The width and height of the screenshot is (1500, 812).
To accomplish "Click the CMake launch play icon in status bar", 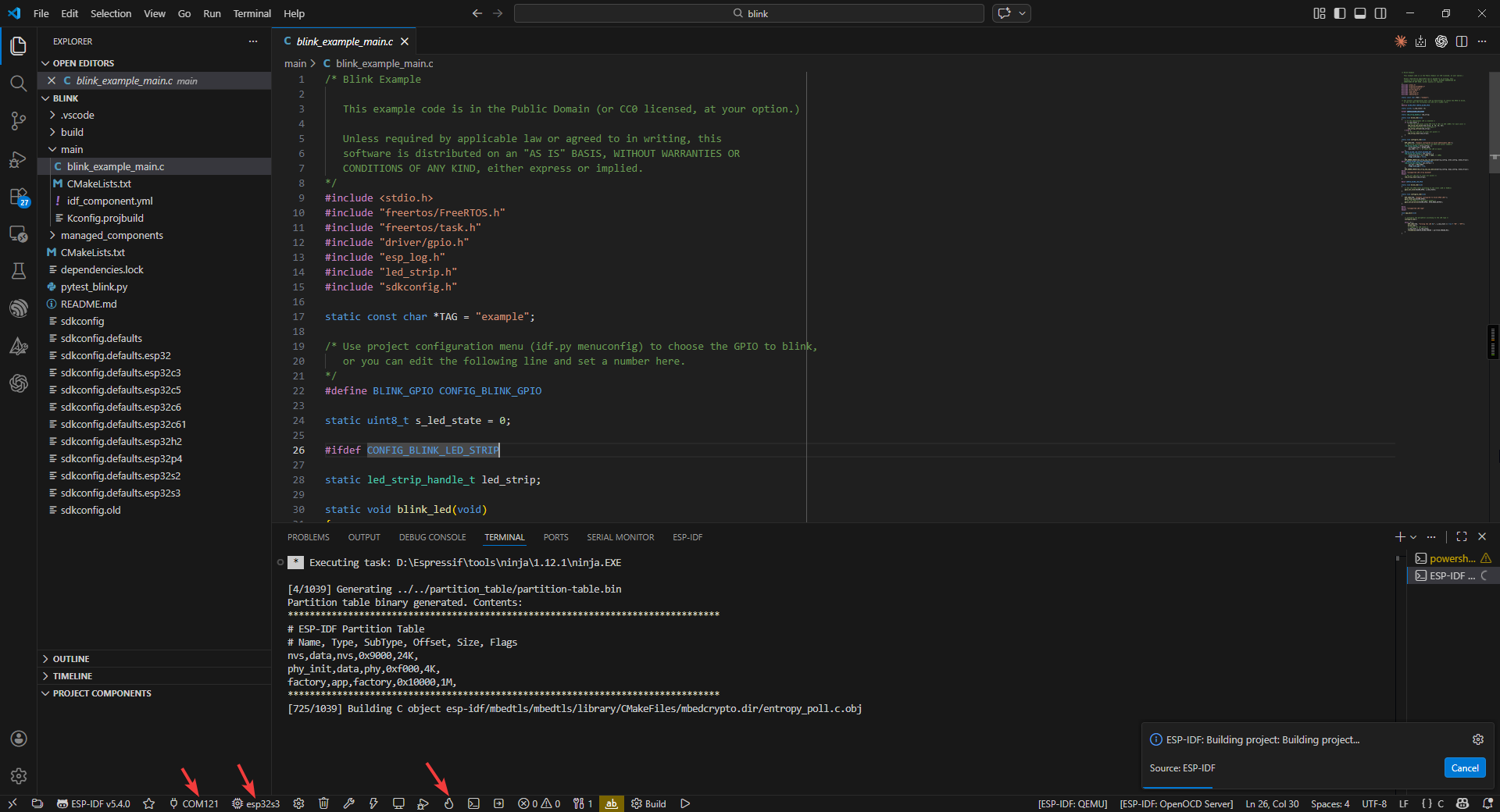I will tap(685, 803).
